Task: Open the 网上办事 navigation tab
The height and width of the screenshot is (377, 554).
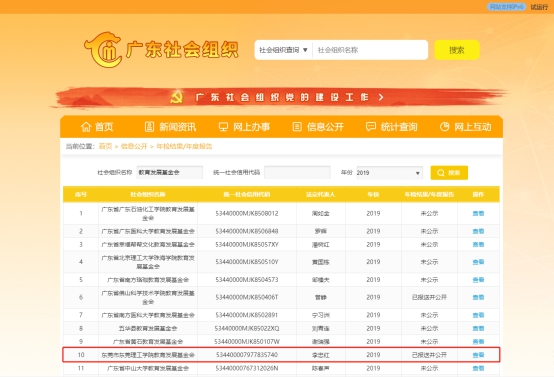Action: 244,127
